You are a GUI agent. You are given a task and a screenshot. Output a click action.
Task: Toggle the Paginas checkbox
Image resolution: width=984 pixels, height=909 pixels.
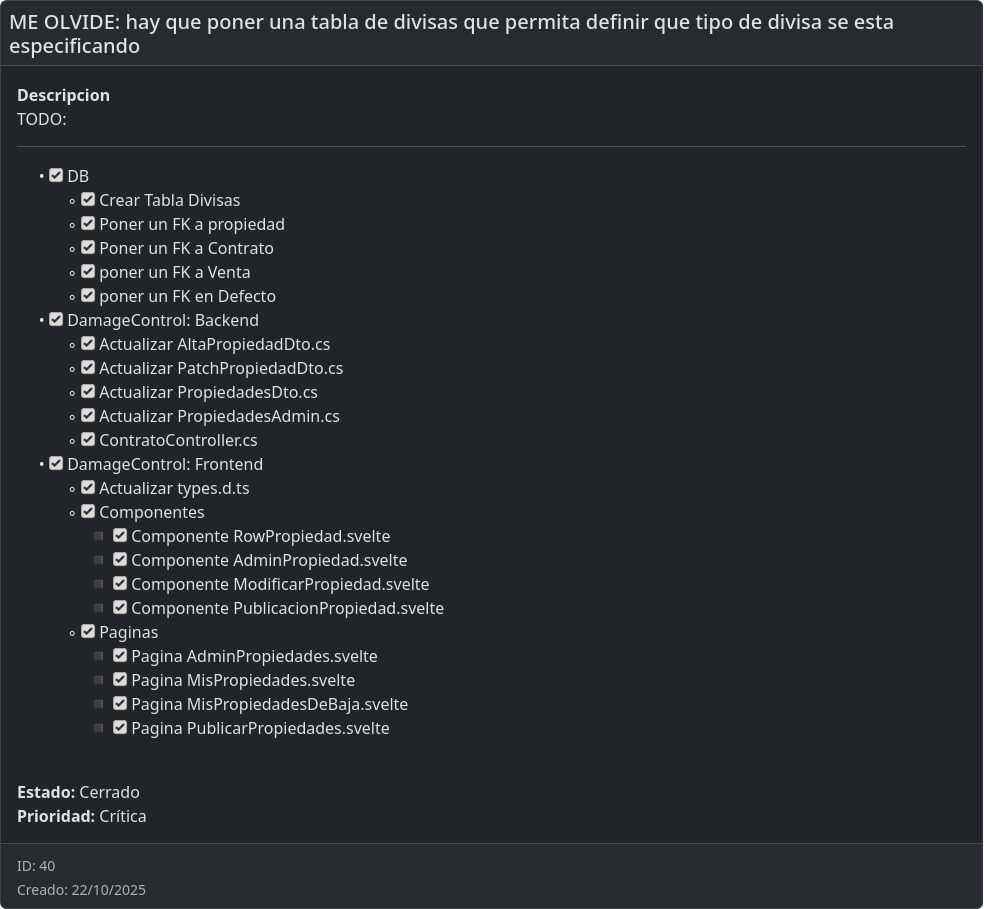[x=88, y=631]
